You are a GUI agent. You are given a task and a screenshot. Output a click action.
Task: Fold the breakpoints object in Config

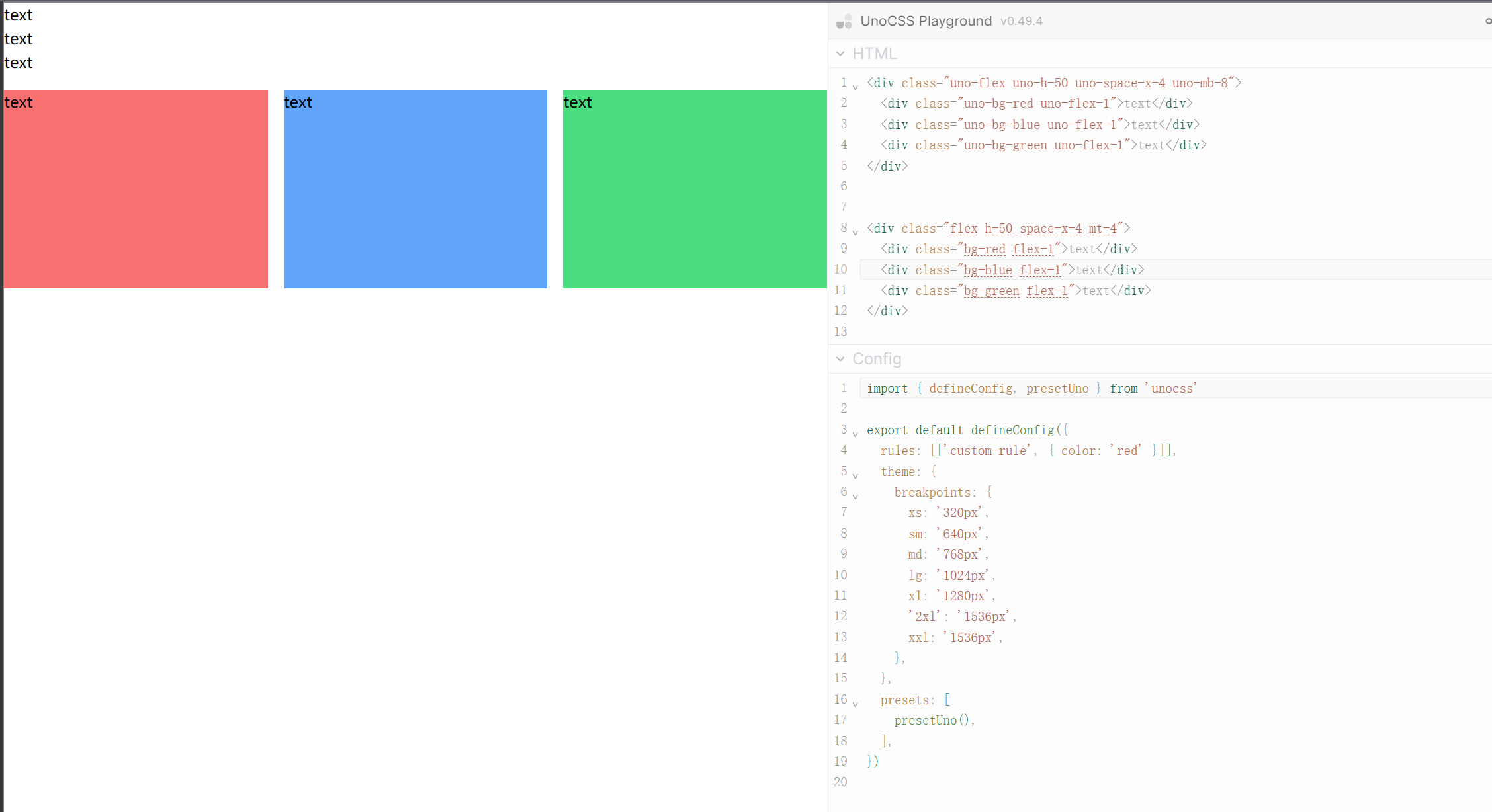click(x=855, y=495)
